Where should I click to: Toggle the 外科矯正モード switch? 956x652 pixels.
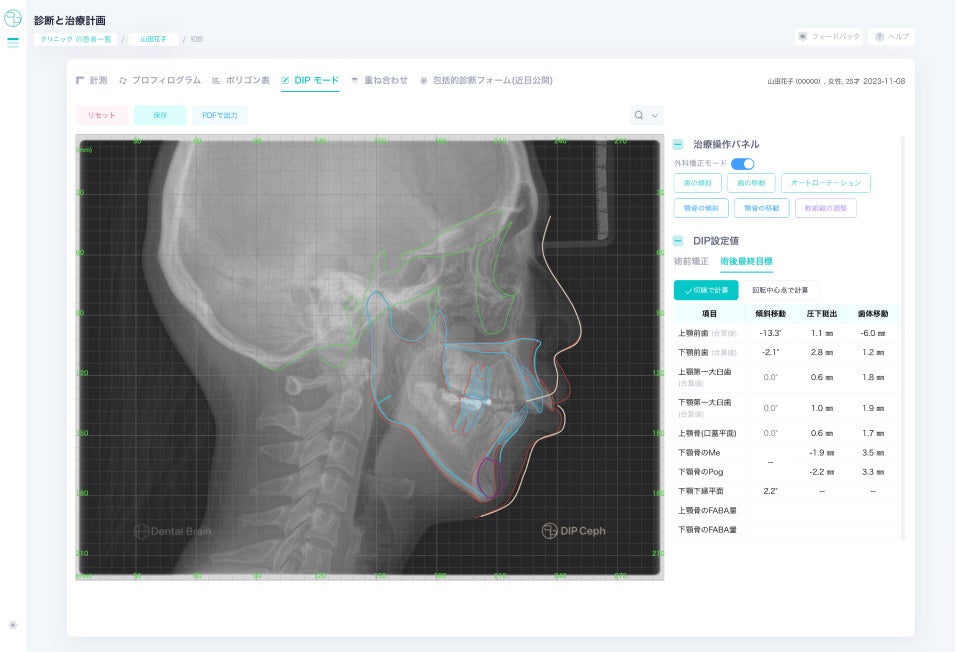pyautogui.click(x=743, y=163)
